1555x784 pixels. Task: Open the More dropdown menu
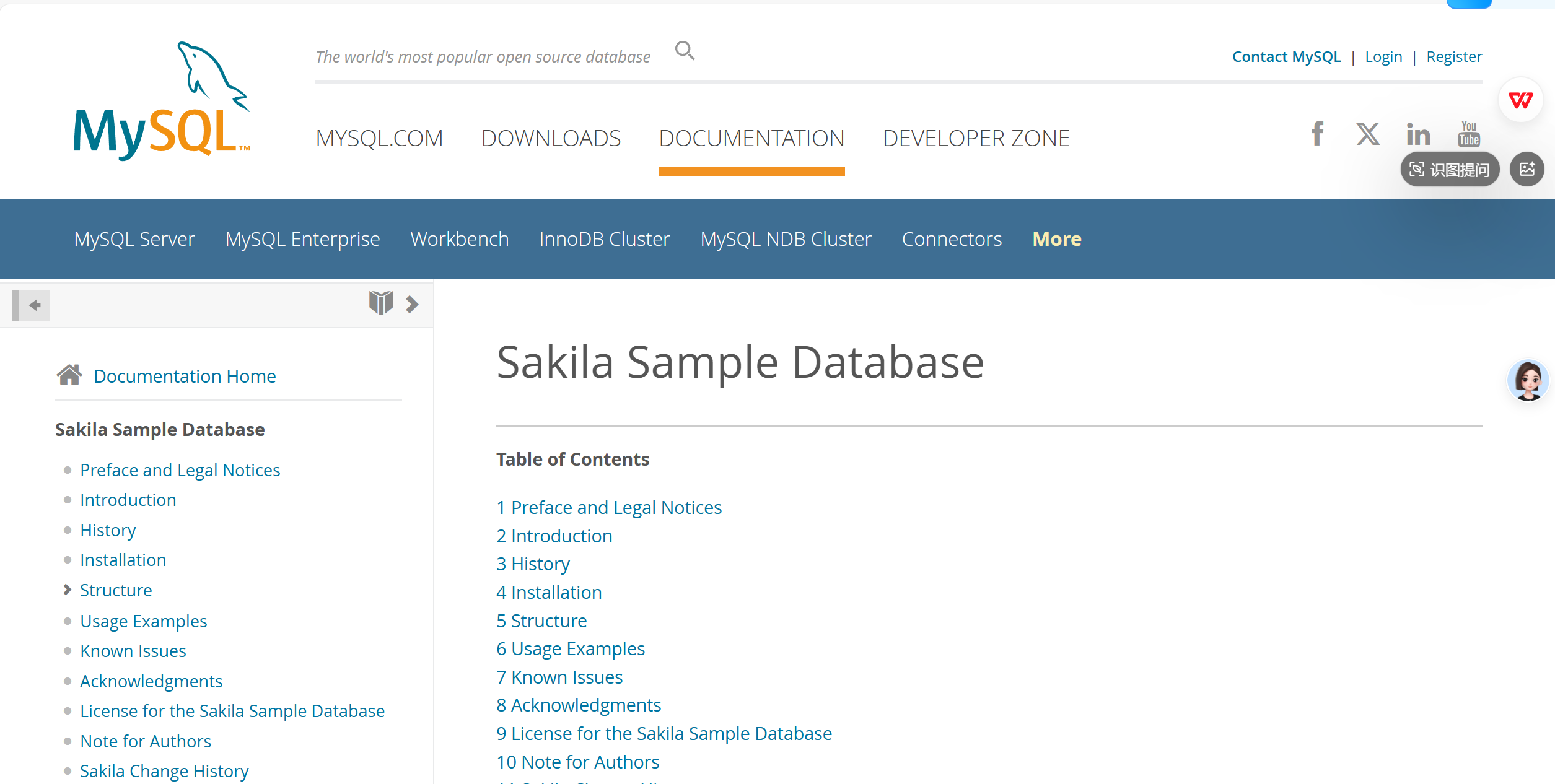point(1056,239)
